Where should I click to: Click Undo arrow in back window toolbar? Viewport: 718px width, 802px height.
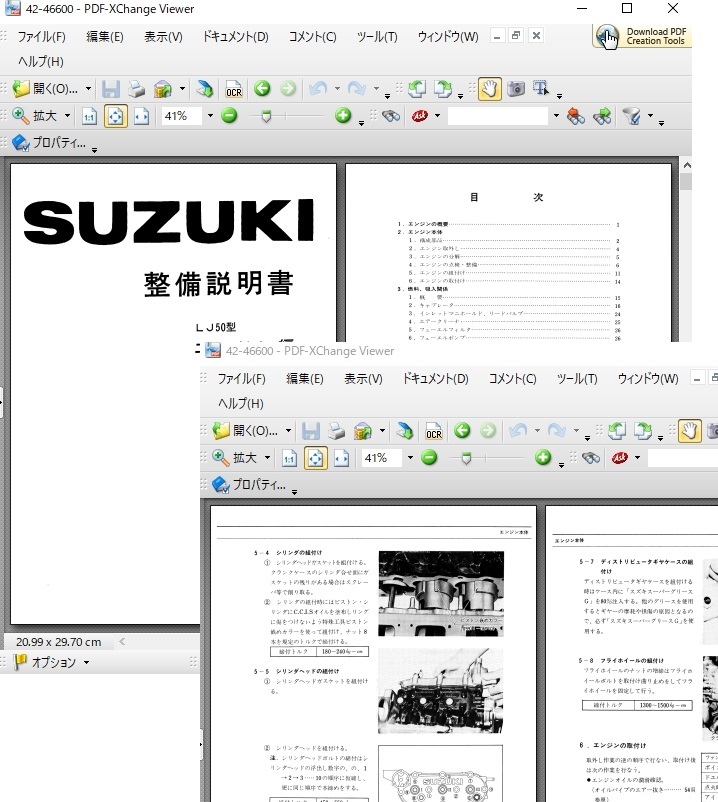[318, 89]
